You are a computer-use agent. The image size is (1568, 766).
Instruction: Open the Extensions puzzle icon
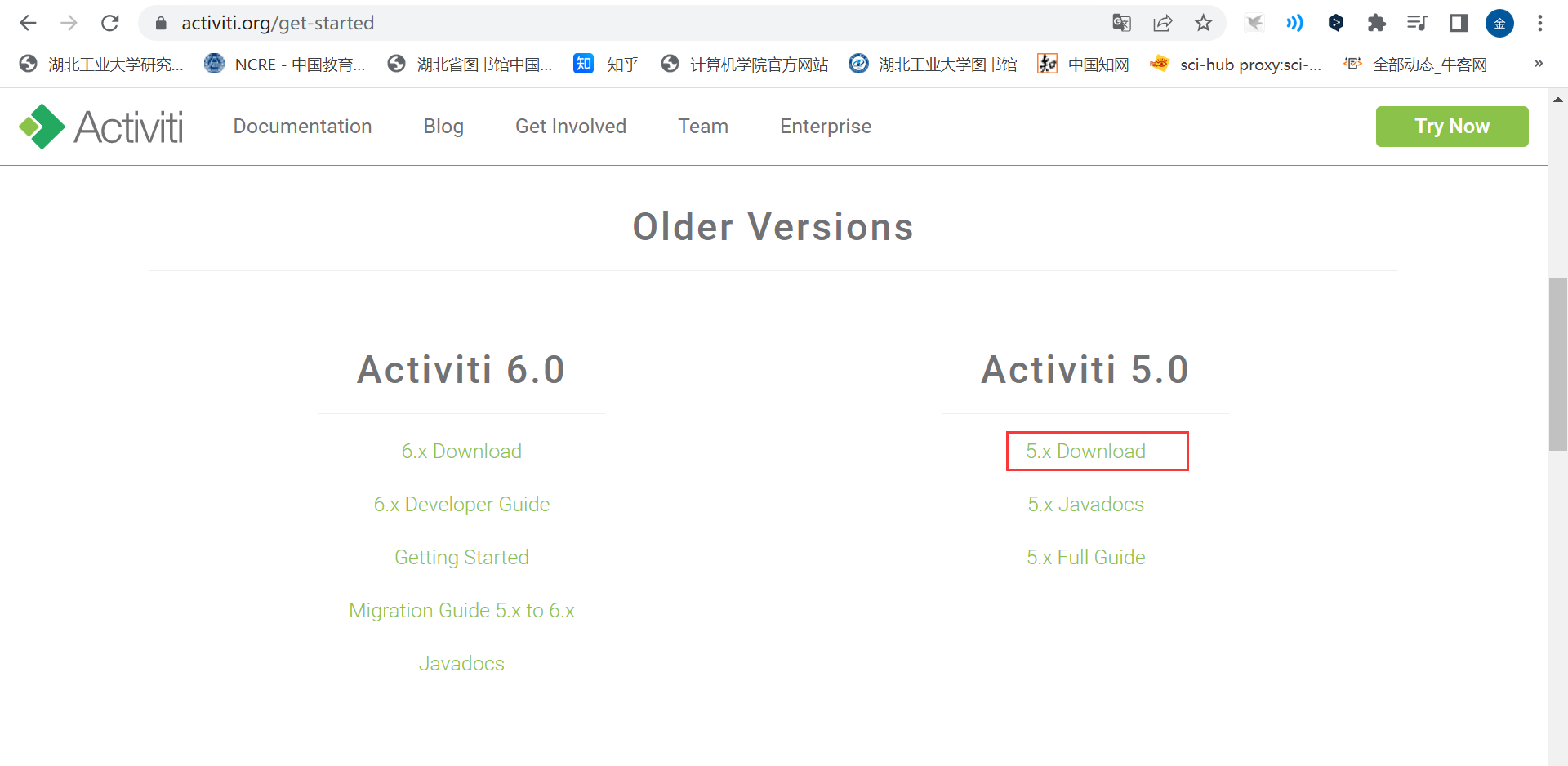click(1376, 23)
